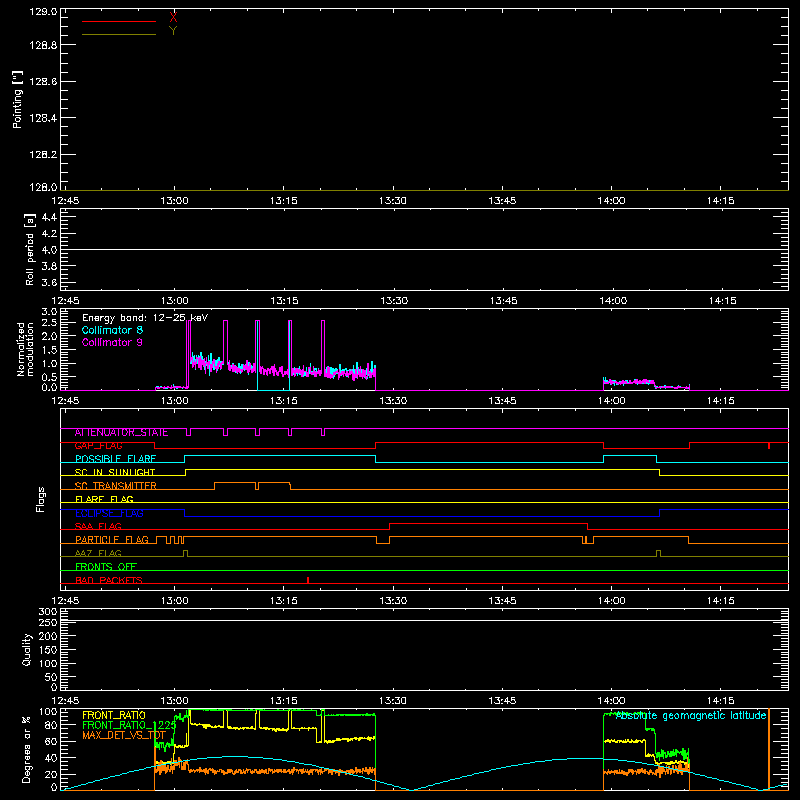Click the SC_IN_SUNLIGHT flag label

[x=115, y=472]
